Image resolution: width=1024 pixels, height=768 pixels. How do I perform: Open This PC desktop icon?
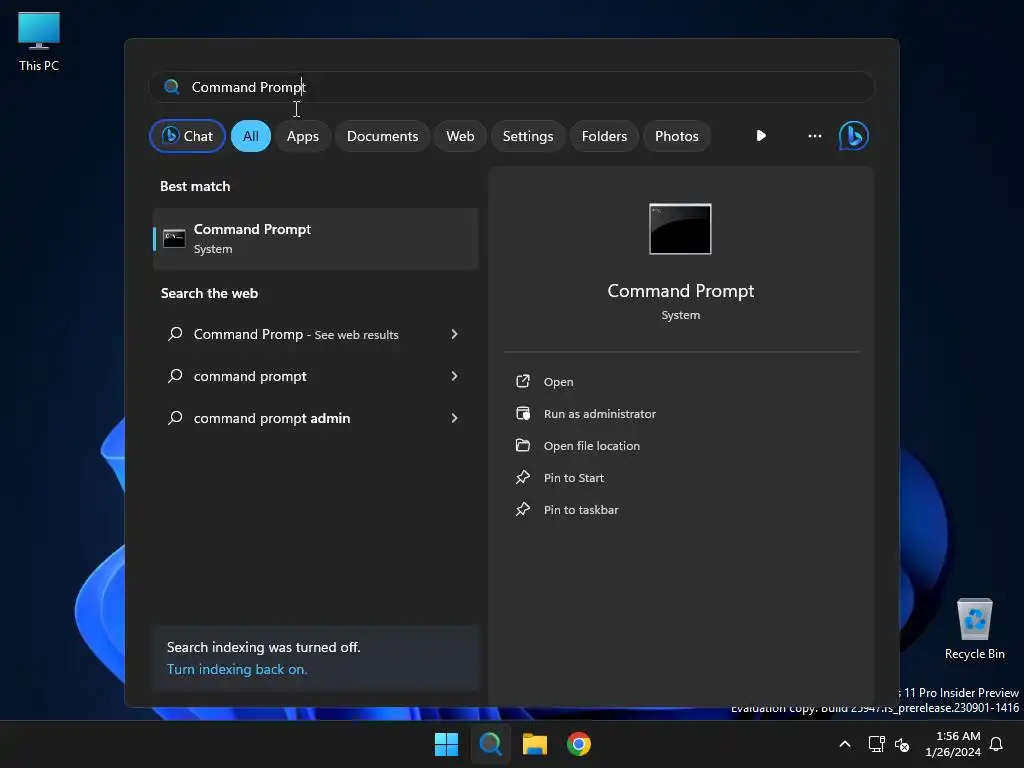click(x=39, y=41)
